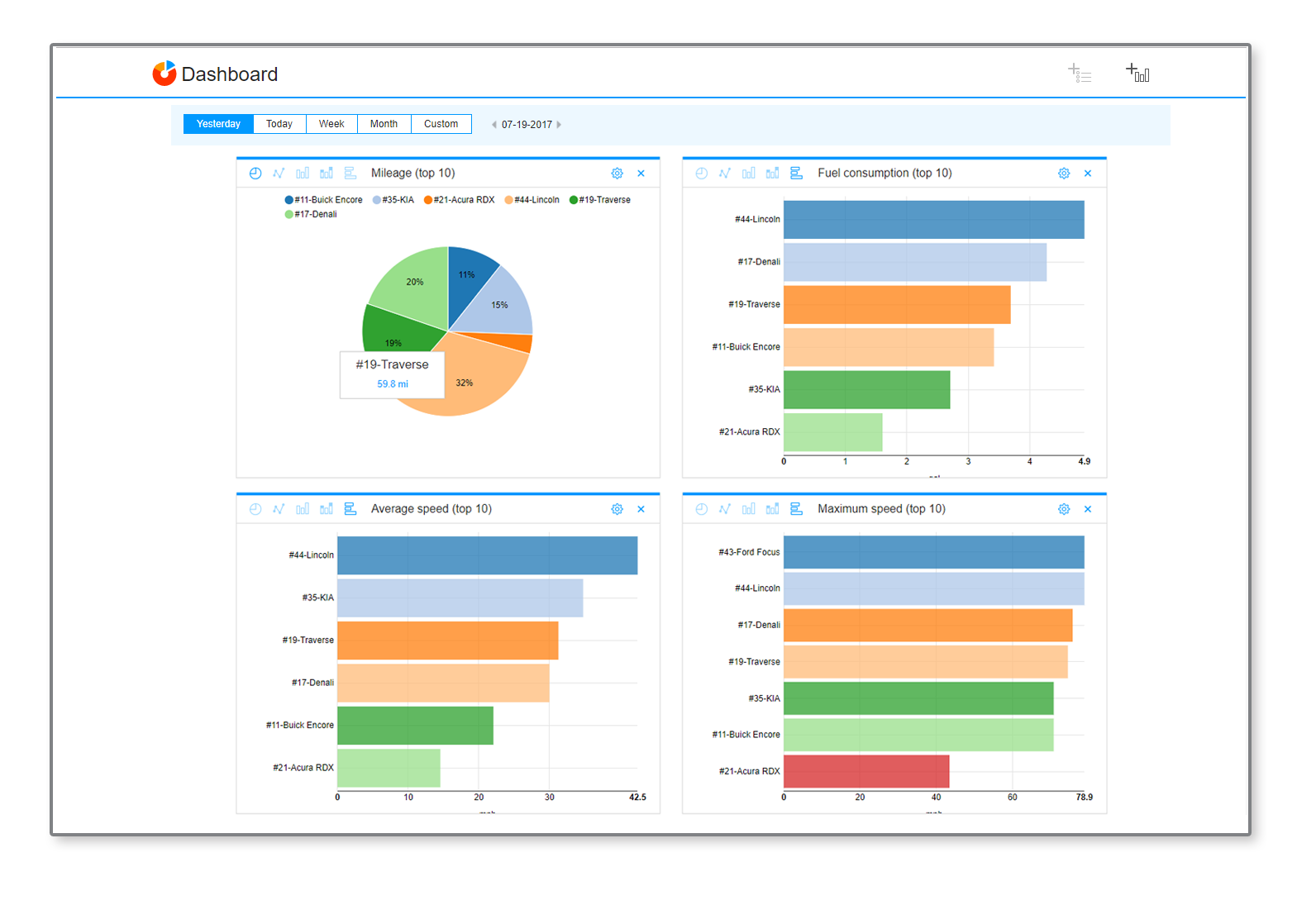This screenshot has height=924, width=1316.
Task: Click the 42.5 axis value in Average speed
Action: click(637, 798)
